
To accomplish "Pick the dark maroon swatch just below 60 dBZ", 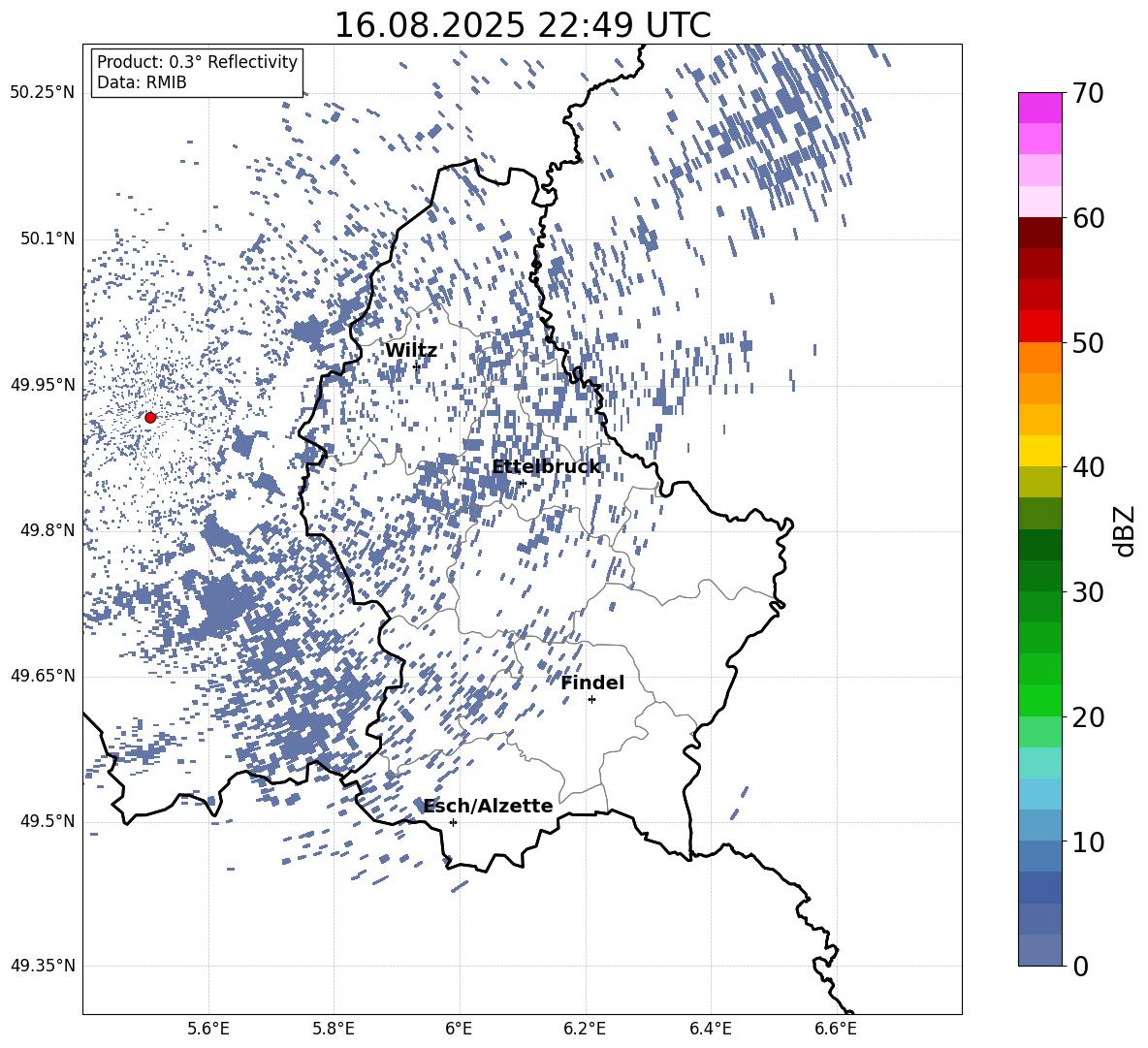I will [x=1039, y=232].
